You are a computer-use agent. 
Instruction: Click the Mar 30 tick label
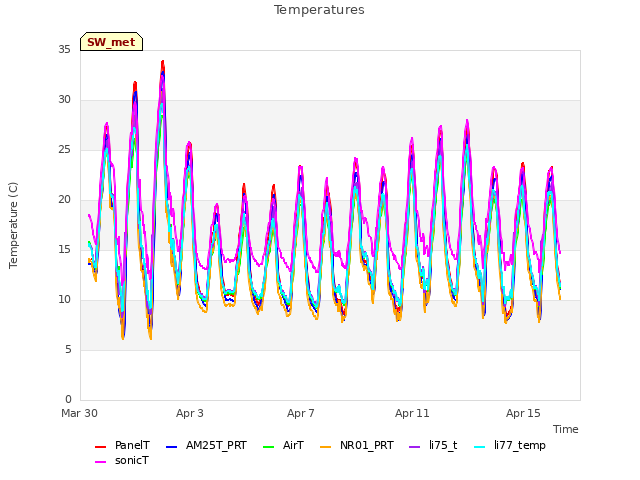pos(79,413)
